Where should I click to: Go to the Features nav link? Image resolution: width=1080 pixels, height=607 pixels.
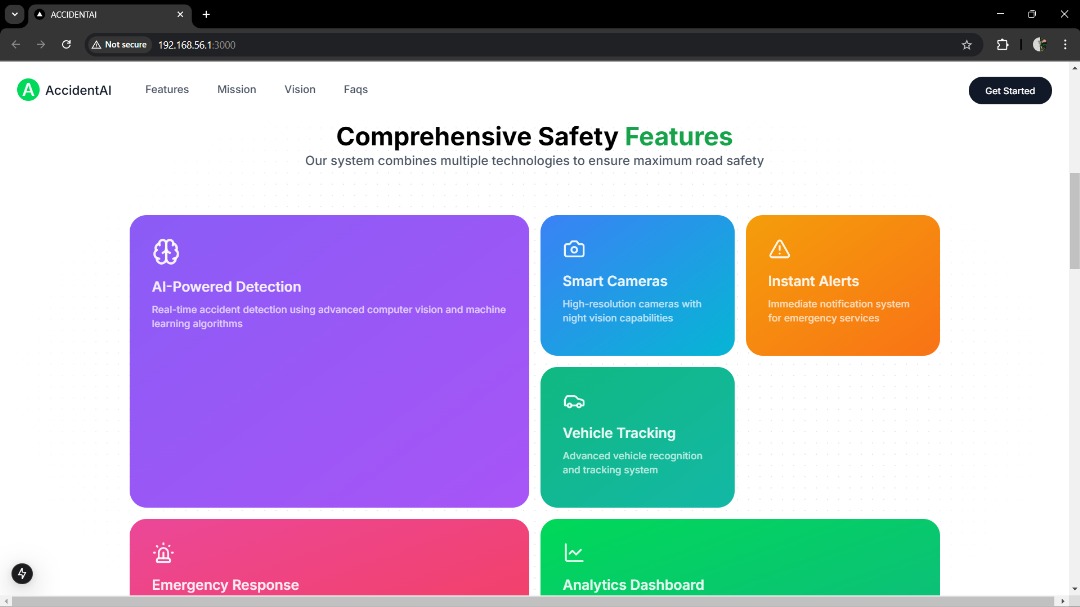[x=167, y=90]
